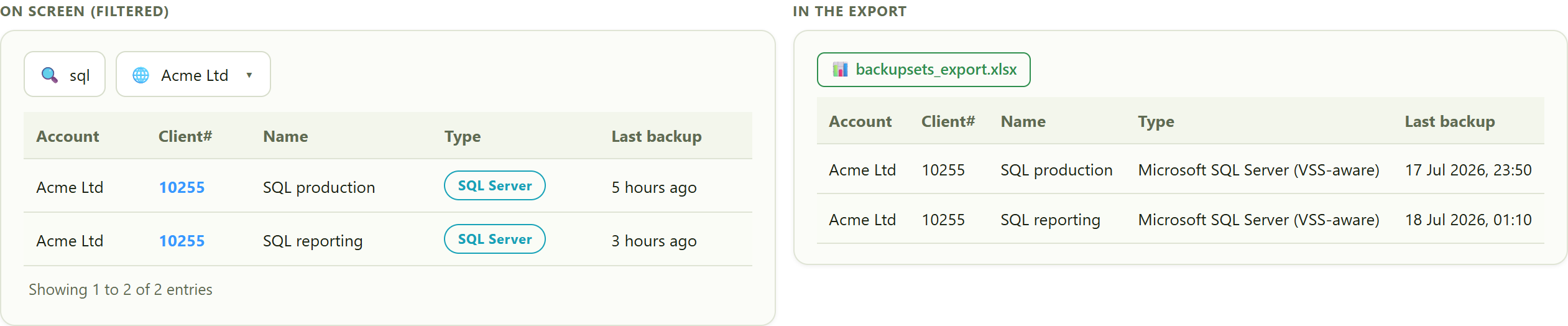Click the spreadsheet icon on the export file
The width and height of the screenshot is (1568, 326).
[841, 70]
